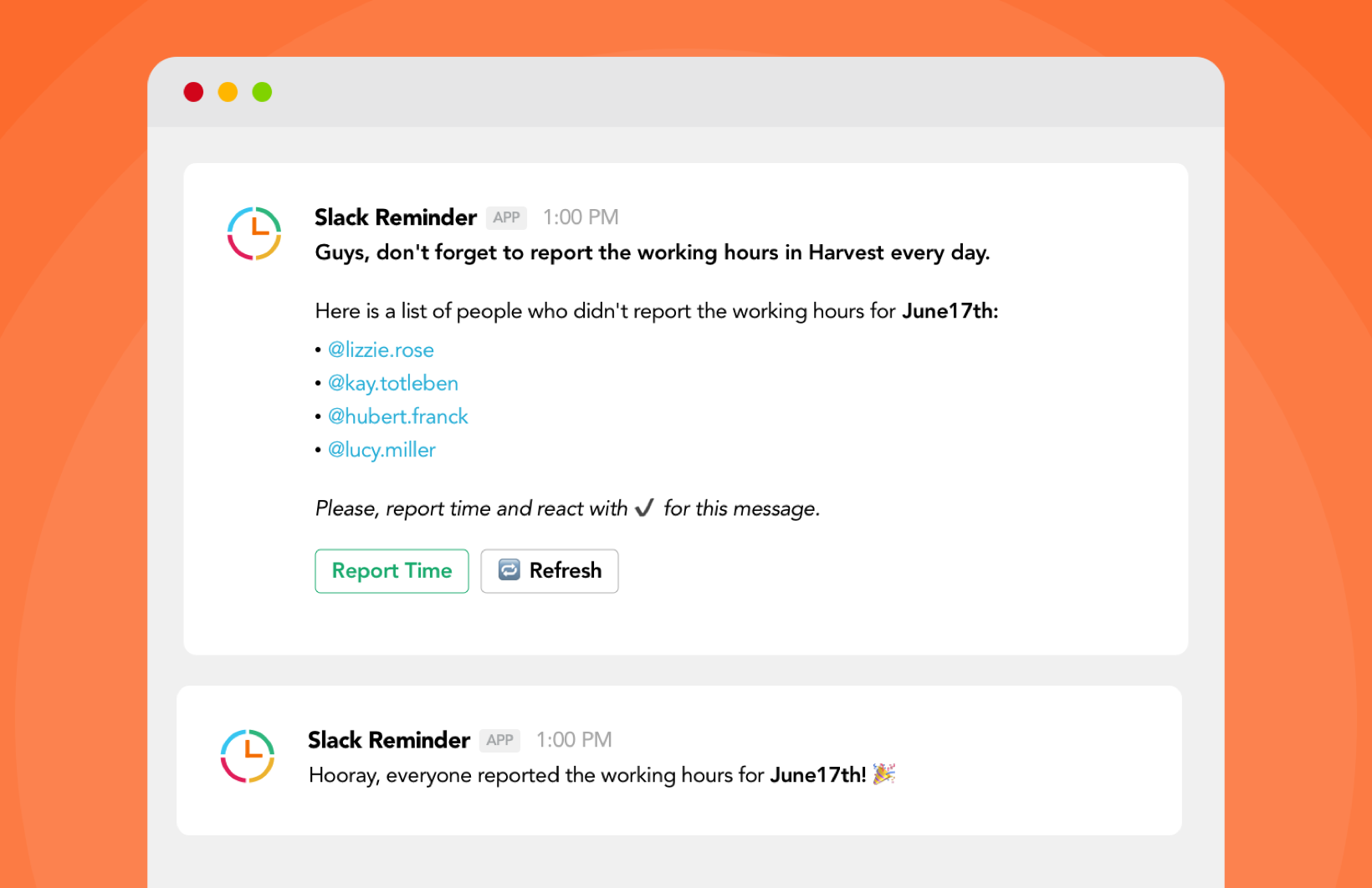Select the Slack Reminder sender name on top message
The height and width of the screenshot is (888, 1372).
pos(395,217)
